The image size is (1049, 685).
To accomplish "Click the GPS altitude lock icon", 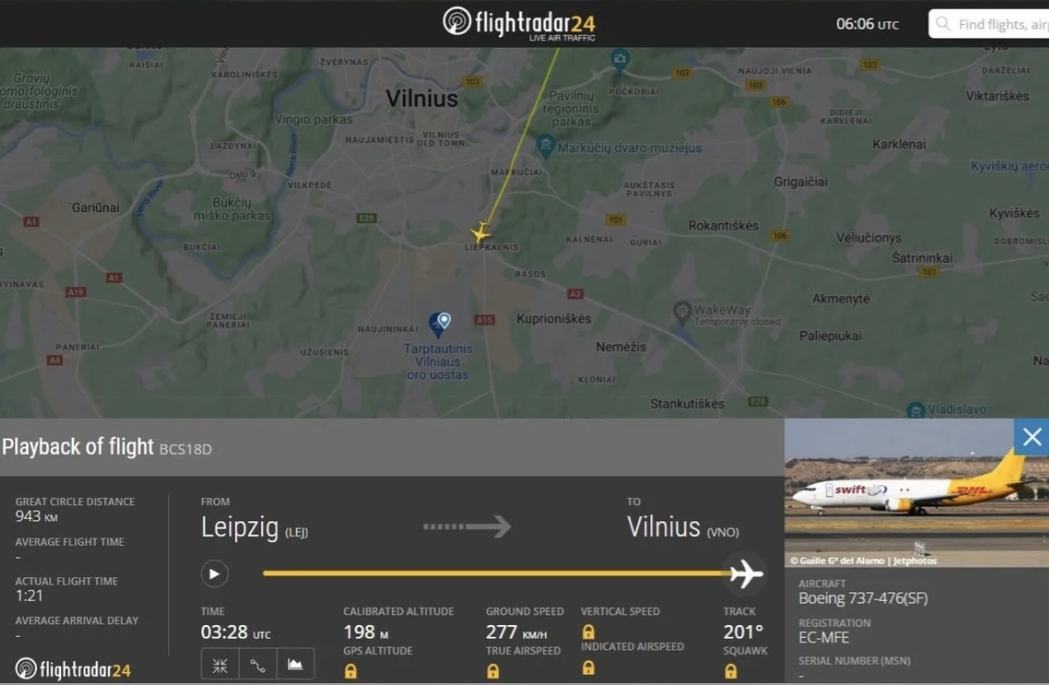I will tap(351, 671).
